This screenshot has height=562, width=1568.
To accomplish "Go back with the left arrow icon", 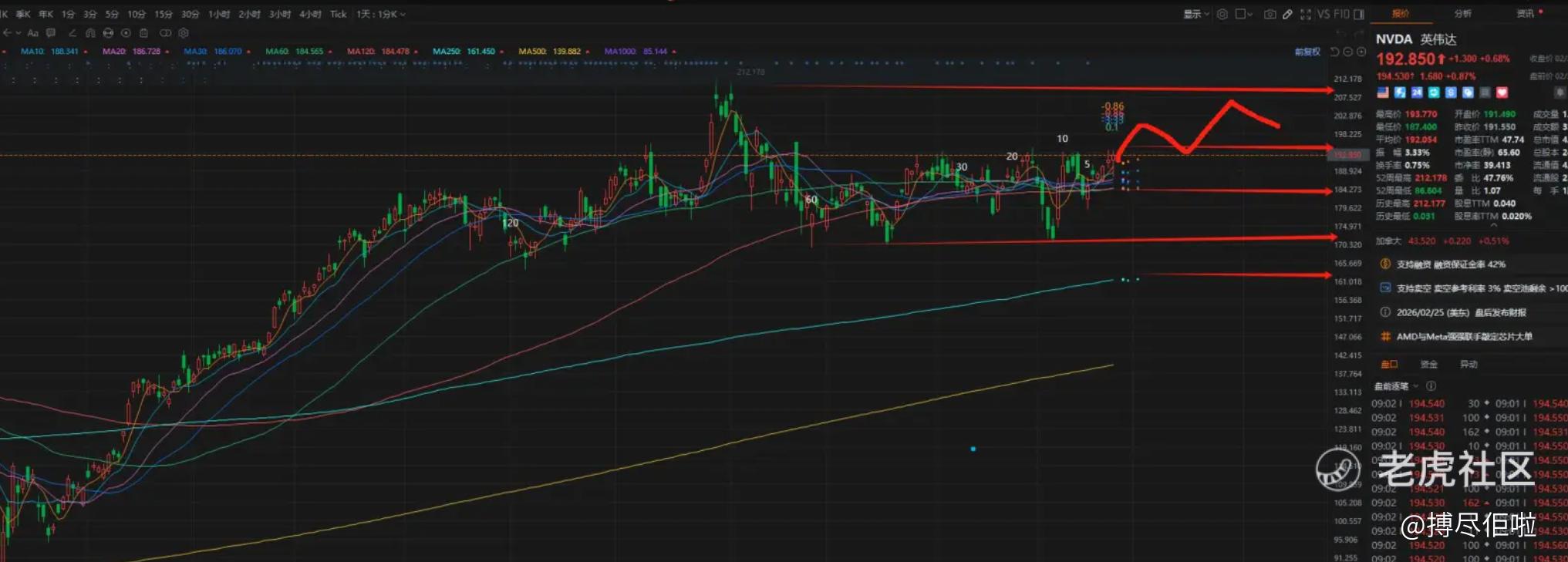I will click(7, 33).
